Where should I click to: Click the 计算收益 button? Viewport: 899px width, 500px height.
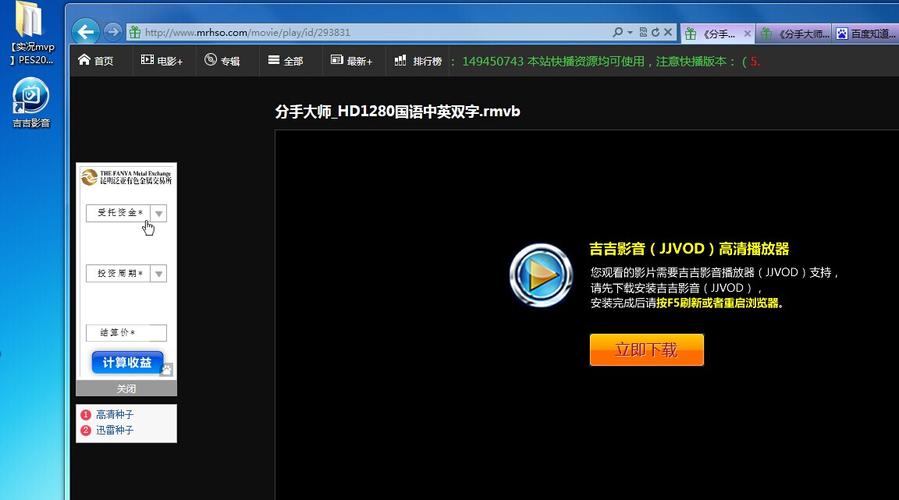pyautogui.click(x=127, y=362)
